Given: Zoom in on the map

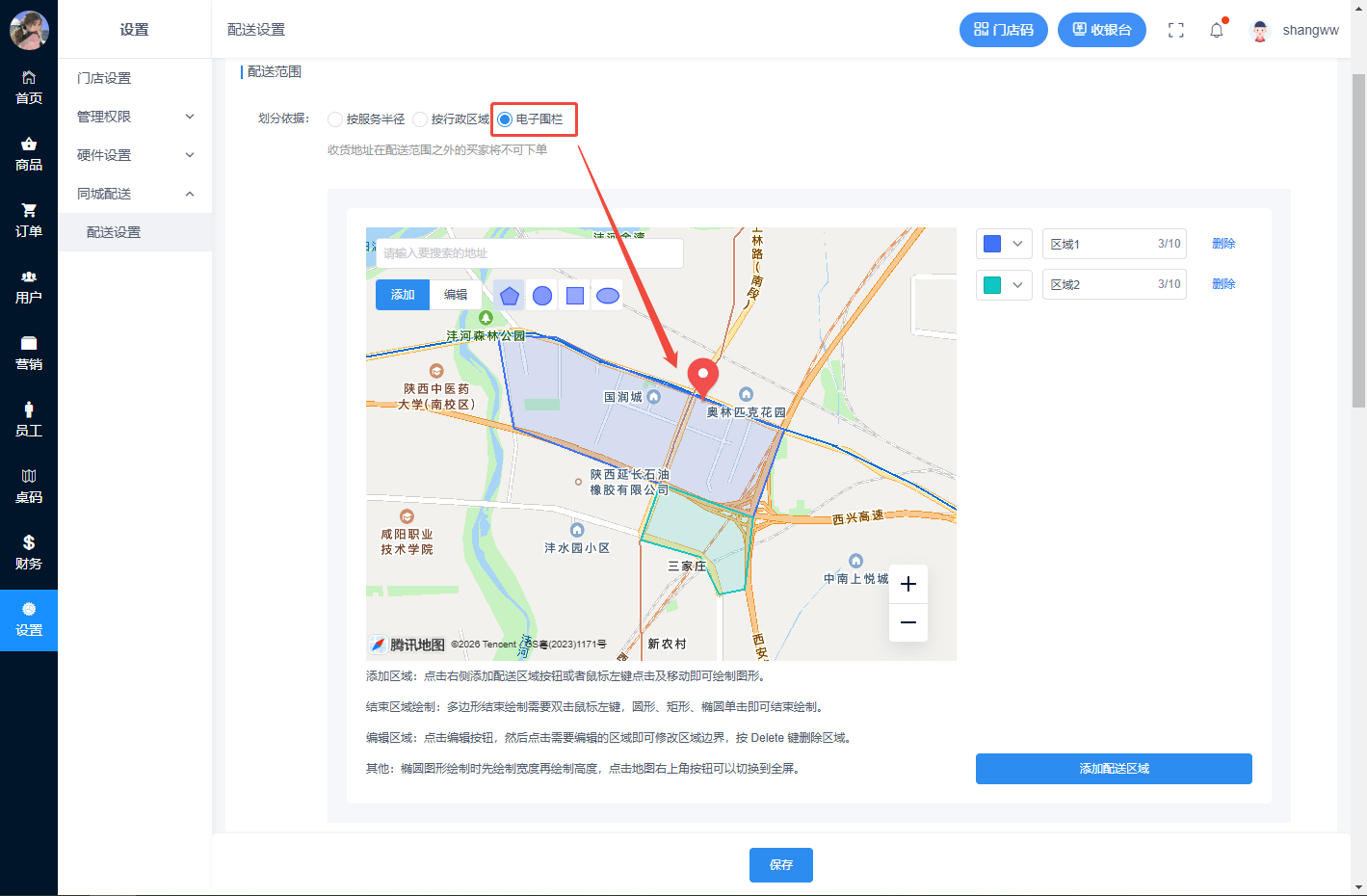Looking at the screenshot, I should tap(907, 584).
